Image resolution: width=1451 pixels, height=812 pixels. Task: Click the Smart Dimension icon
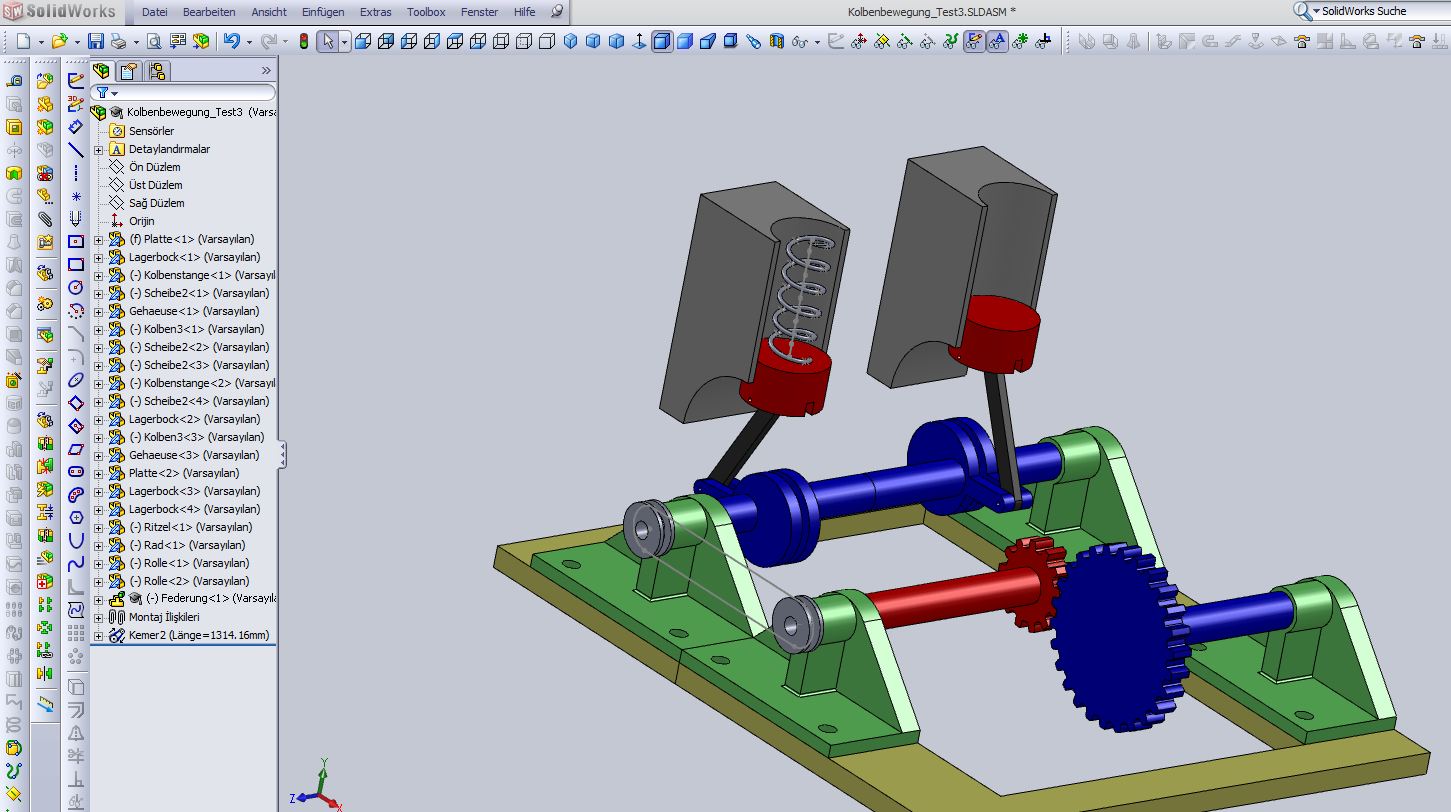[76, 127]
